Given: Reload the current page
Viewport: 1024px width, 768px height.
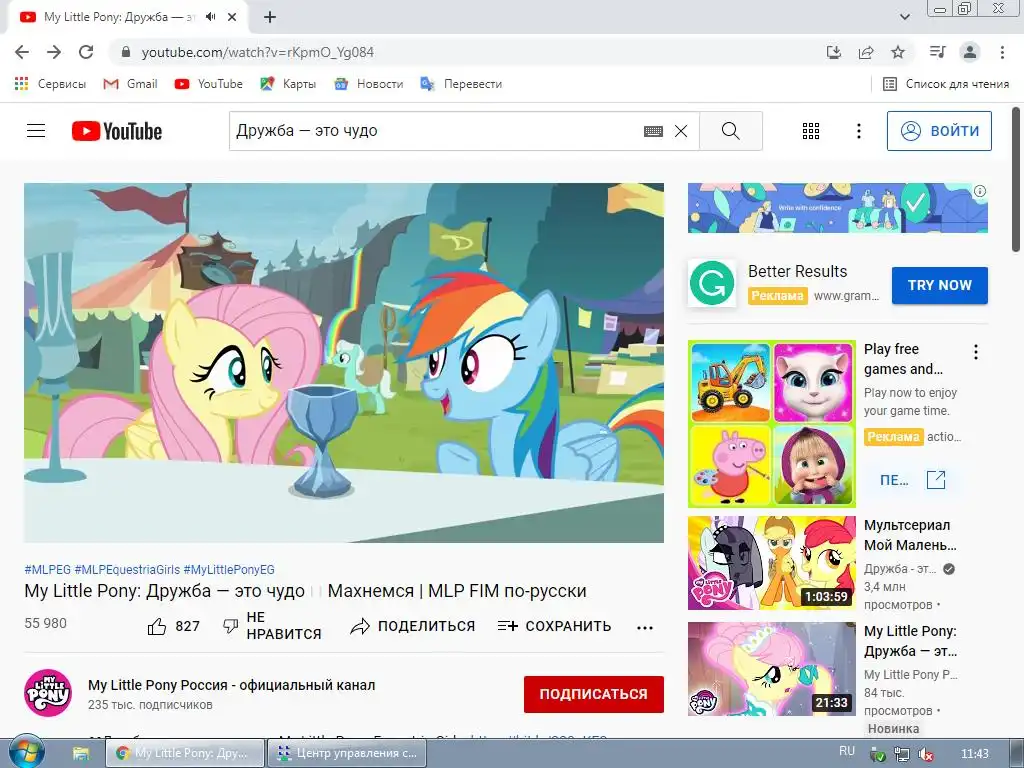Looking at the screenshot, I should pyautogui.click(x=86, y=52).
